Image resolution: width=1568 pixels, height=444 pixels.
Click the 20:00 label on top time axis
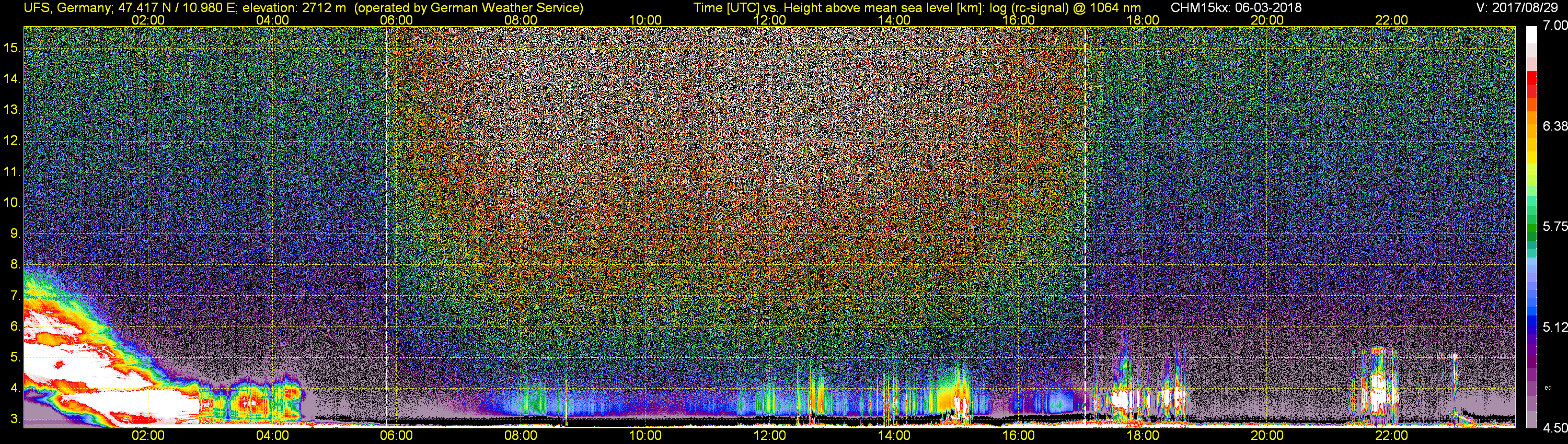(1267, 20)
